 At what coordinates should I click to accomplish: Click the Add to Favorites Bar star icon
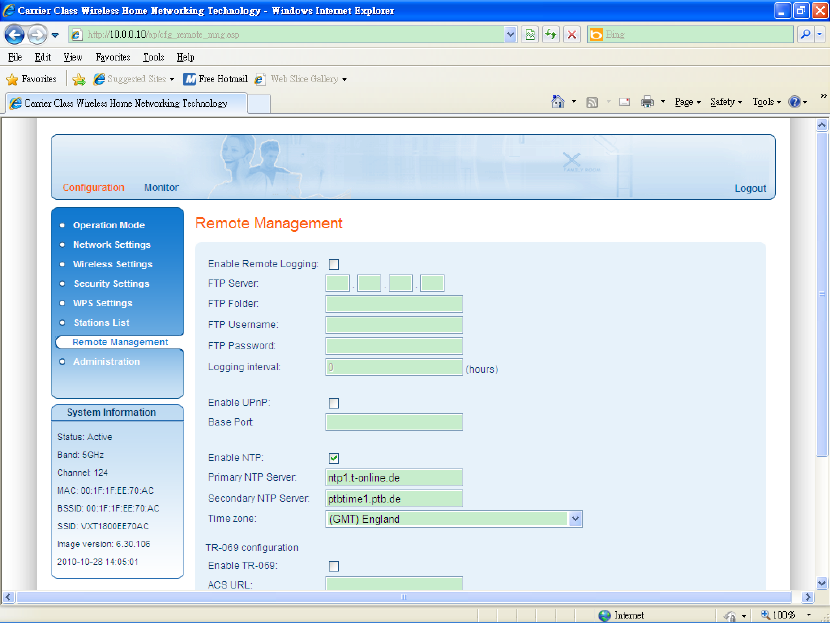coord(79,79)
